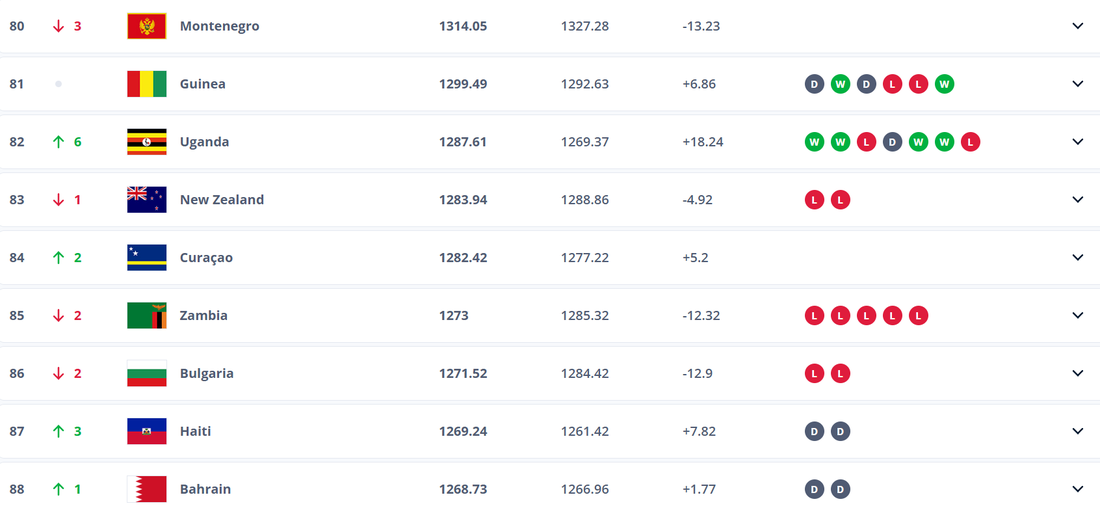Open the New Zealand team link

221,200
